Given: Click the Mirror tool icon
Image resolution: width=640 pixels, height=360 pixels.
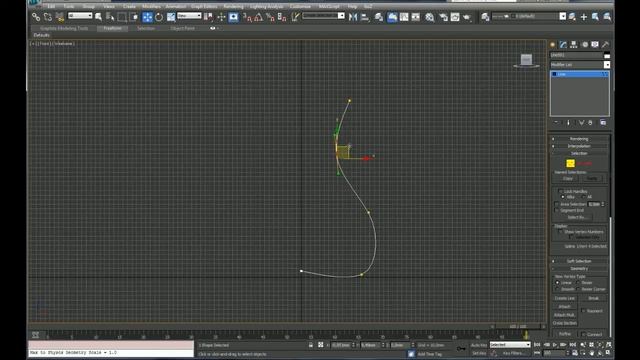Looking at the screenshot, I should click(x=353, y=17).
